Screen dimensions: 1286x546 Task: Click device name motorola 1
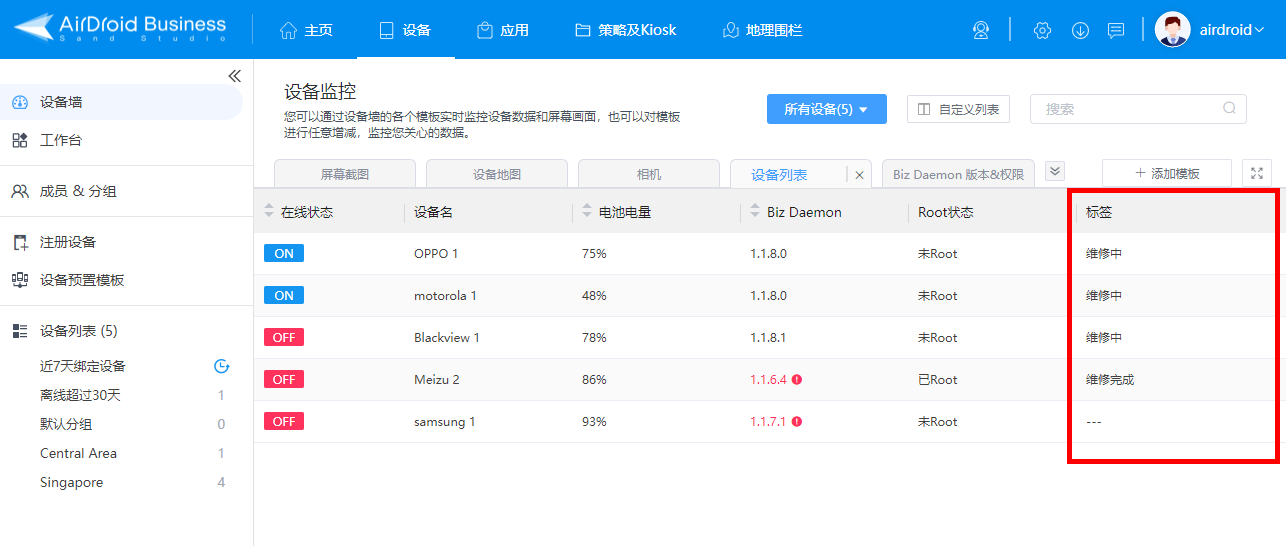coord(445,296)
